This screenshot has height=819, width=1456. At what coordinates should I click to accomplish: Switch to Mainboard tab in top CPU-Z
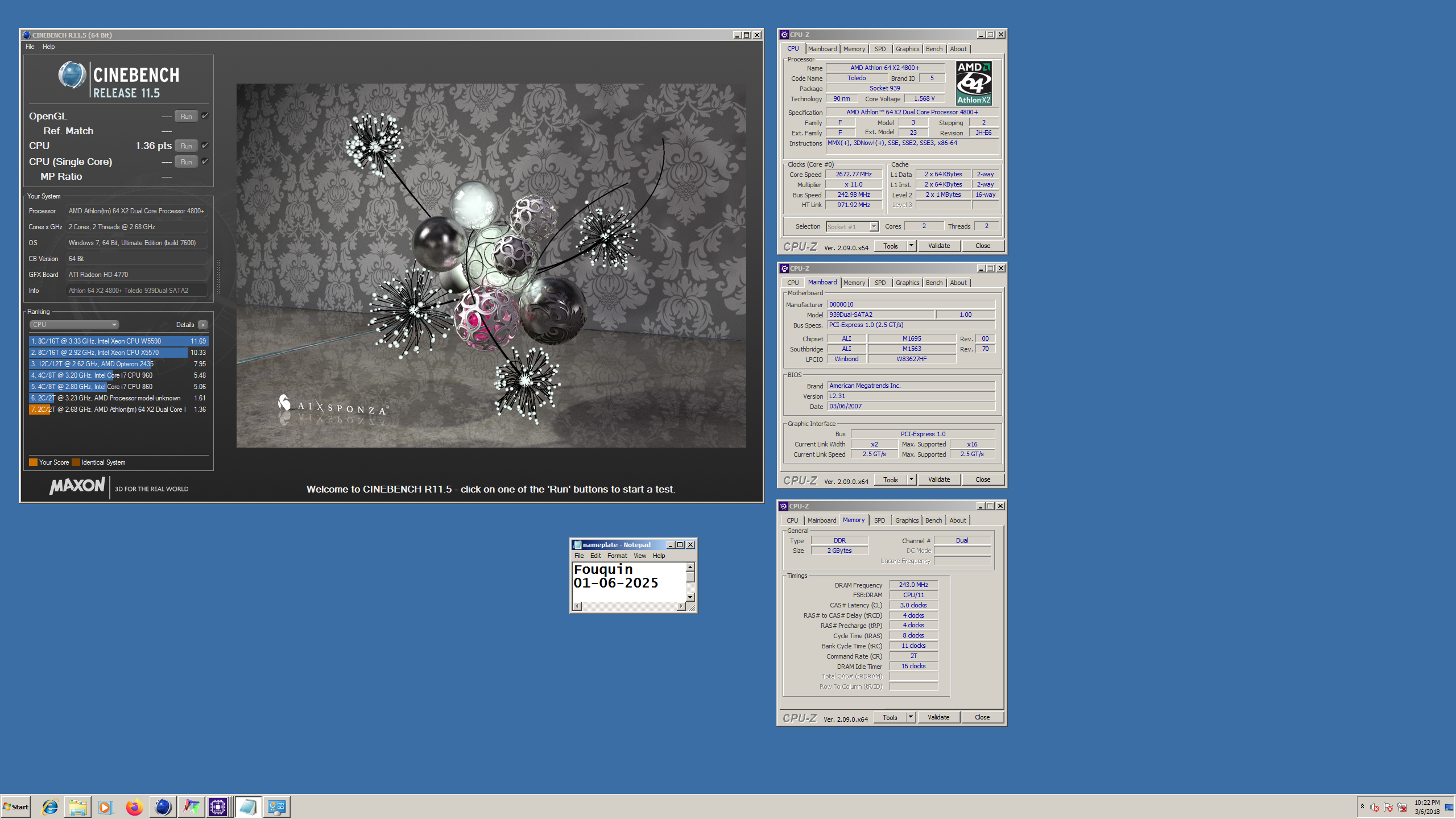tap(822, 49)
